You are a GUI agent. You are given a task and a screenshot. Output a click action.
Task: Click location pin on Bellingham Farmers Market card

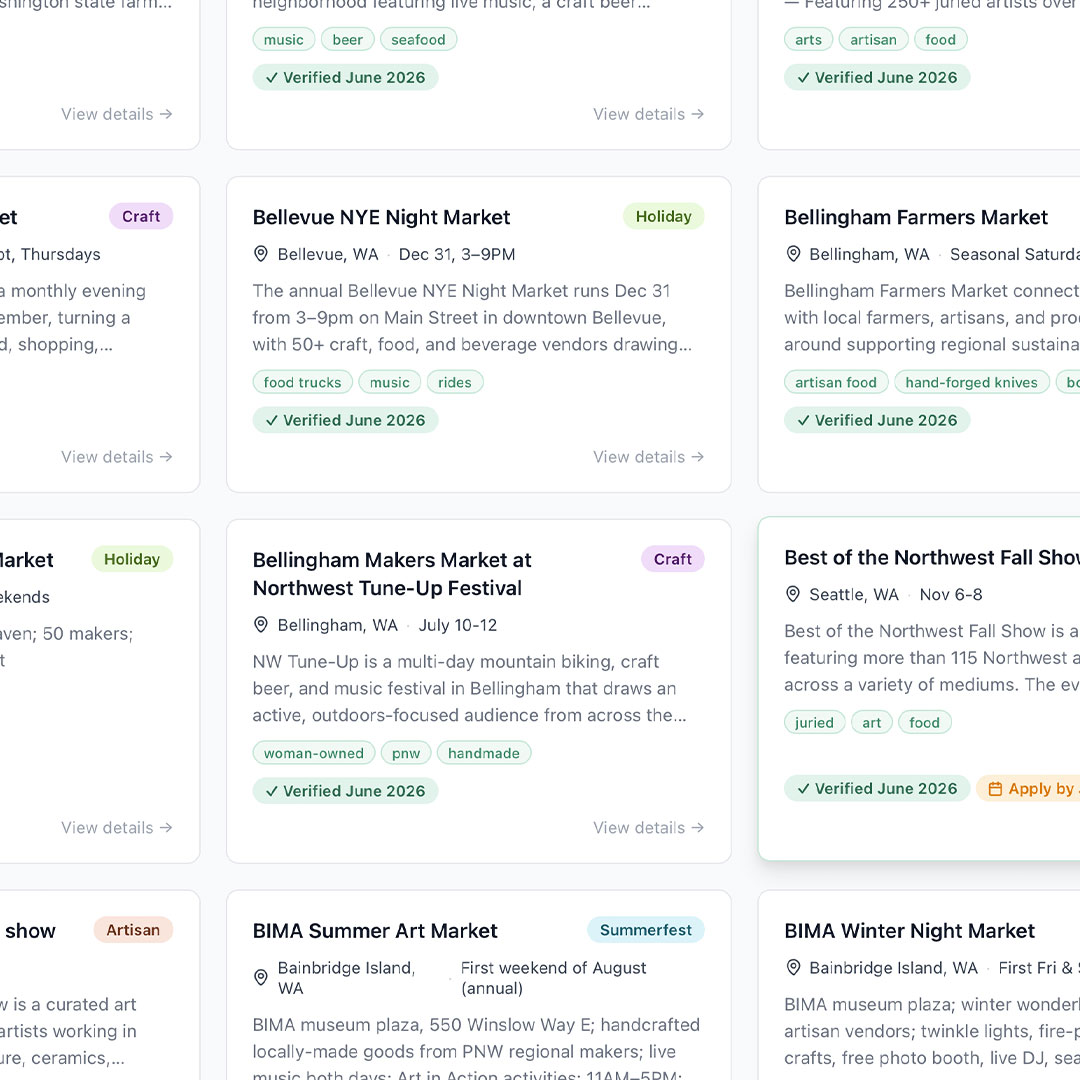pyautogui.click(x=793, y=254)
